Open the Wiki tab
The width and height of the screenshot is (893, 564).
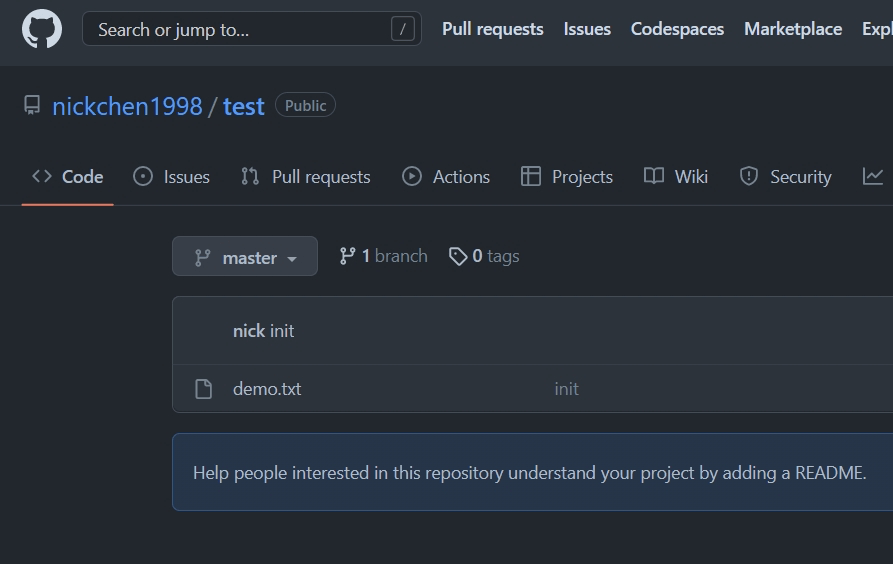[676, 176]
